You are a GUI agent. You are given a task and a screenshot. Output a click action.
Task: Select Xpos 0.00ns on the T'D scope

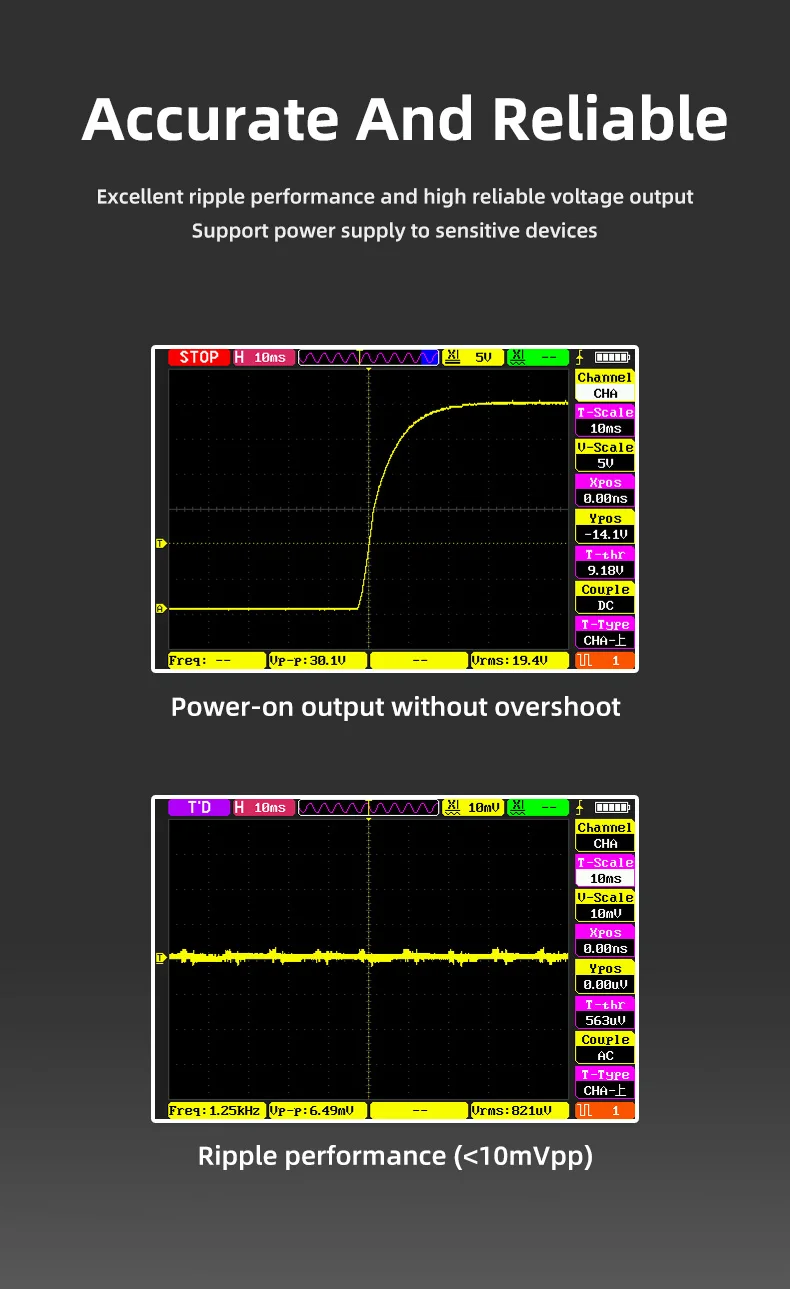pos(605,941)
